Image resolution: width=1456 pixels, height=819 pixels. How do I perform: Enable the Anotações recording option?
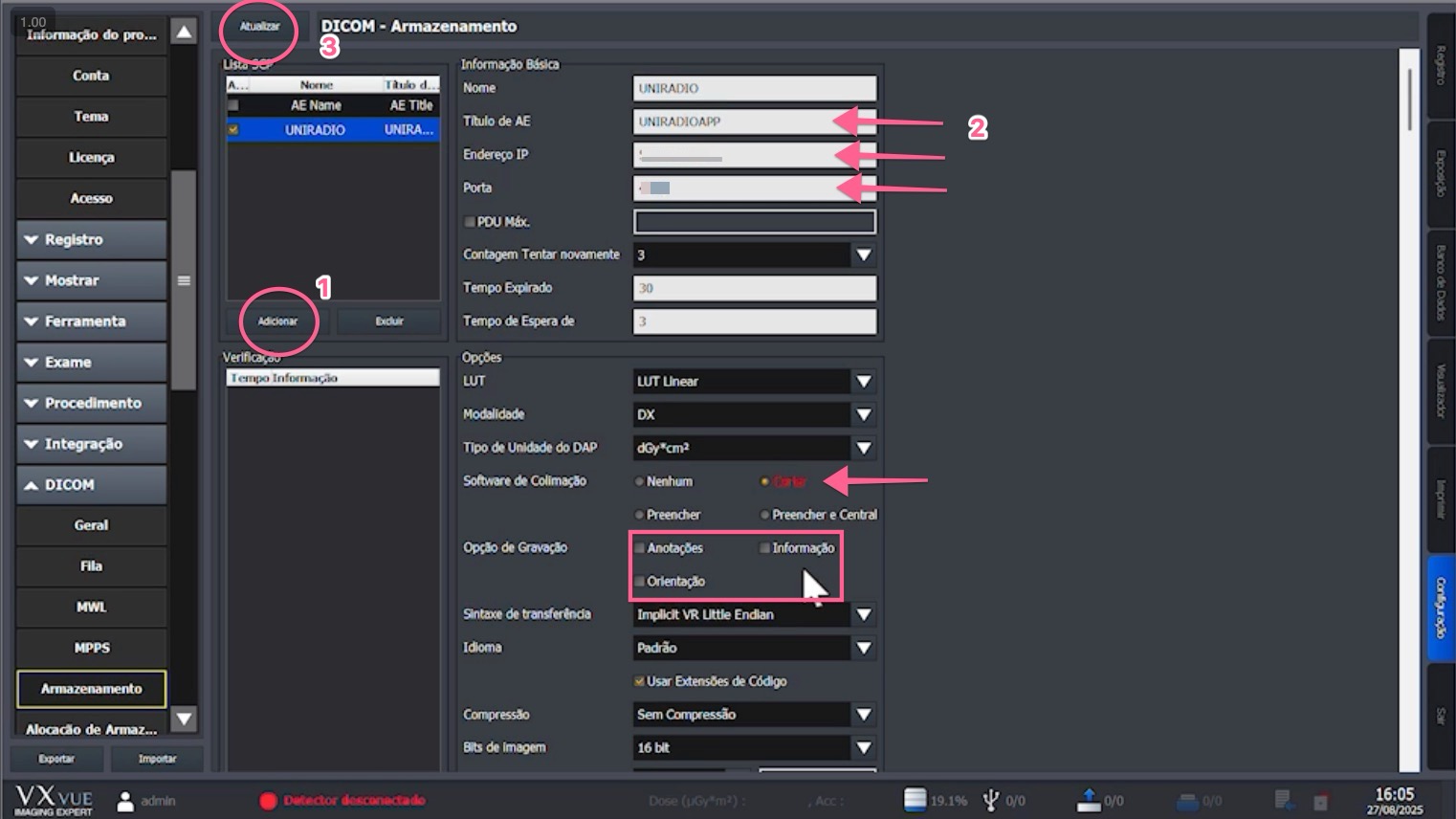(640, 547)
